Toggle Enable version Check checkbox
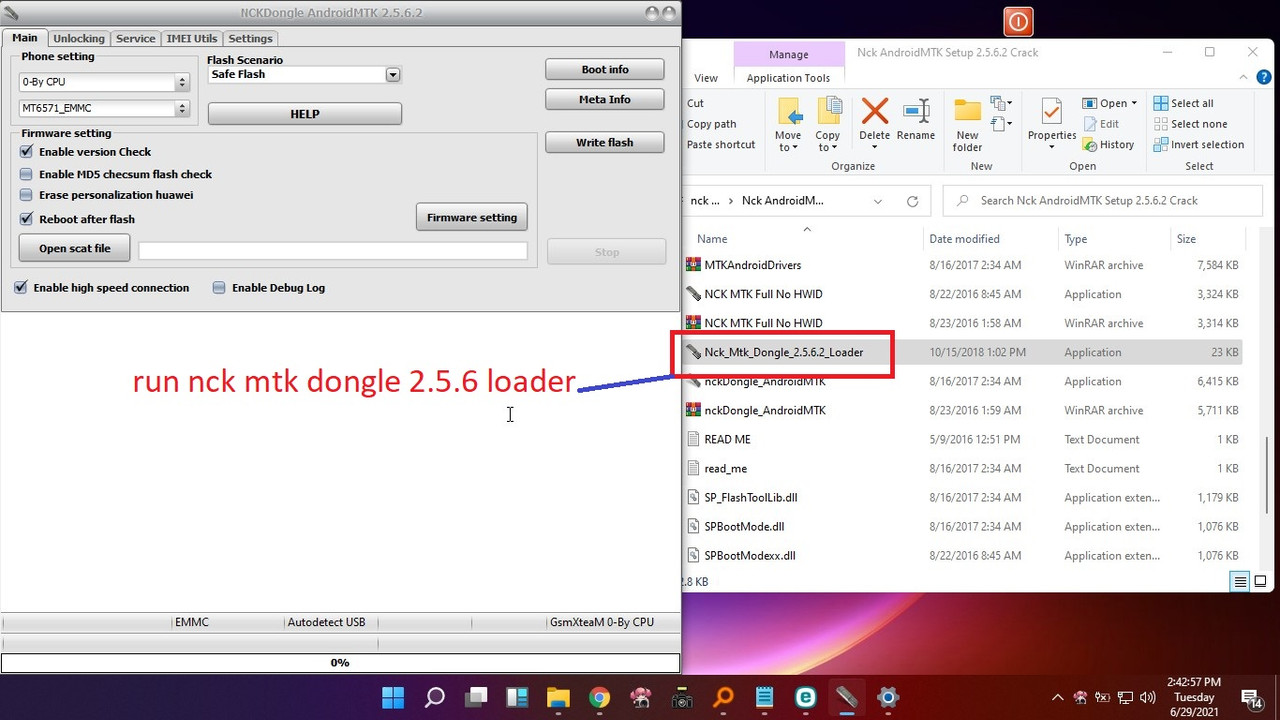Image resolution: width=1280 pixels, height=720 pixels. tap(27, 152)
